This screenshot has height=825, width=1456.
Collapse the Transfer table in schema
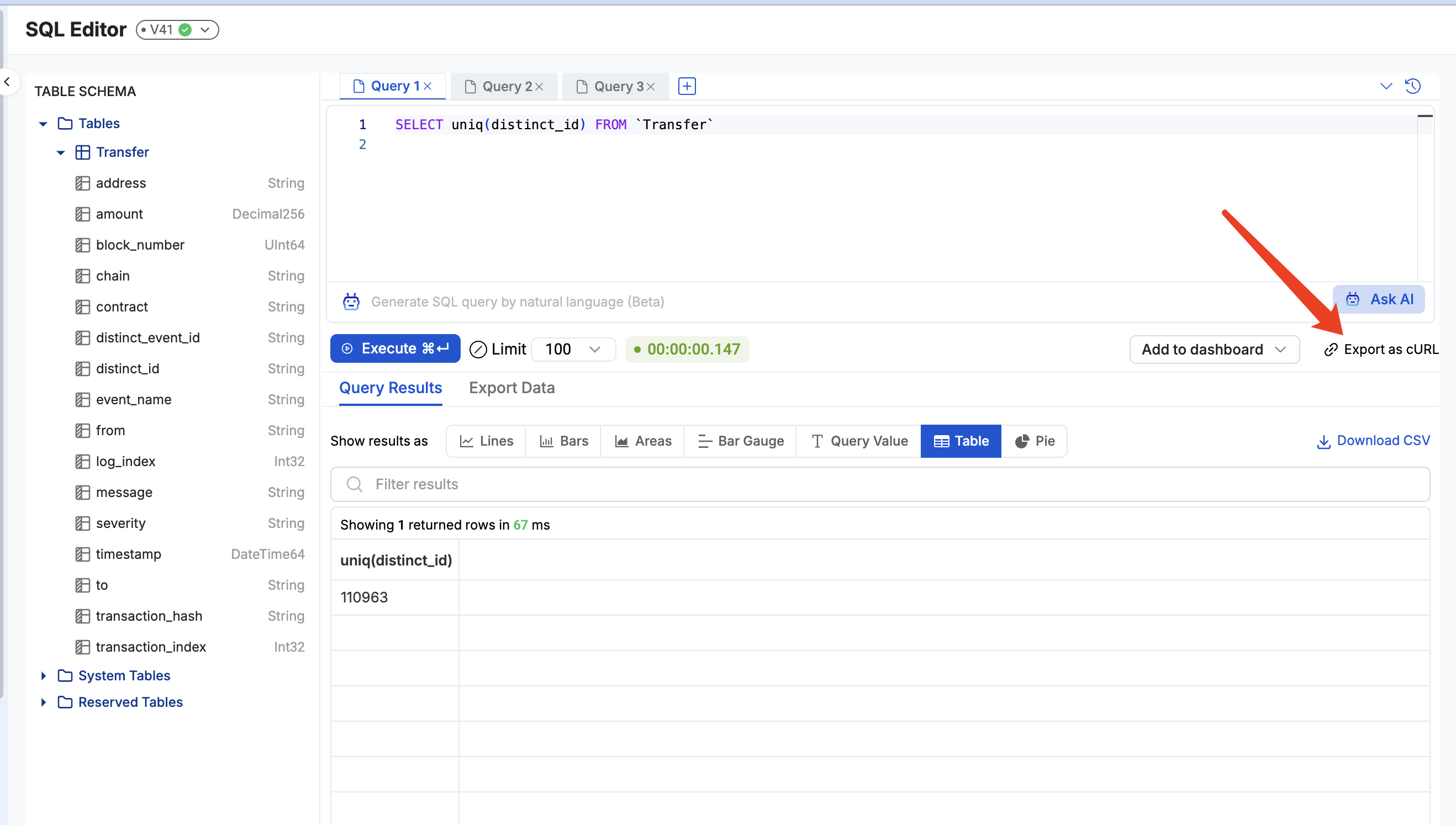(x=61, y=152)
